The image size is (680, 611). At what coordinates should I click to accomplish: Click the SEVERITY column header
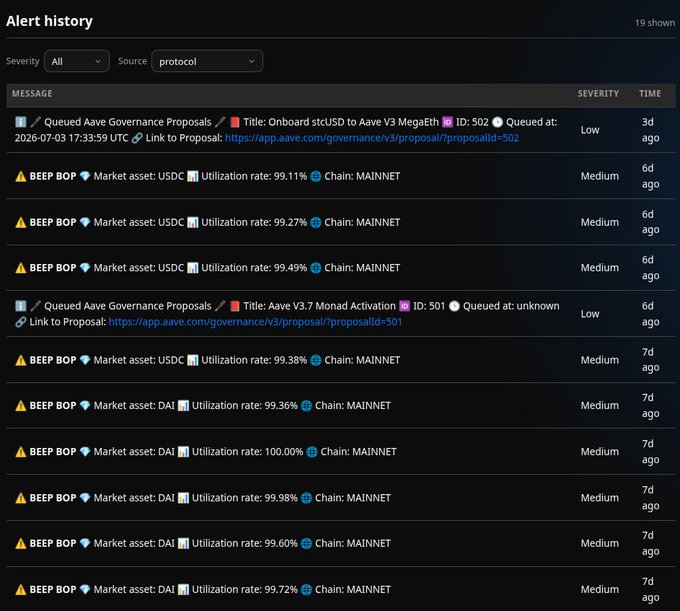598,94
